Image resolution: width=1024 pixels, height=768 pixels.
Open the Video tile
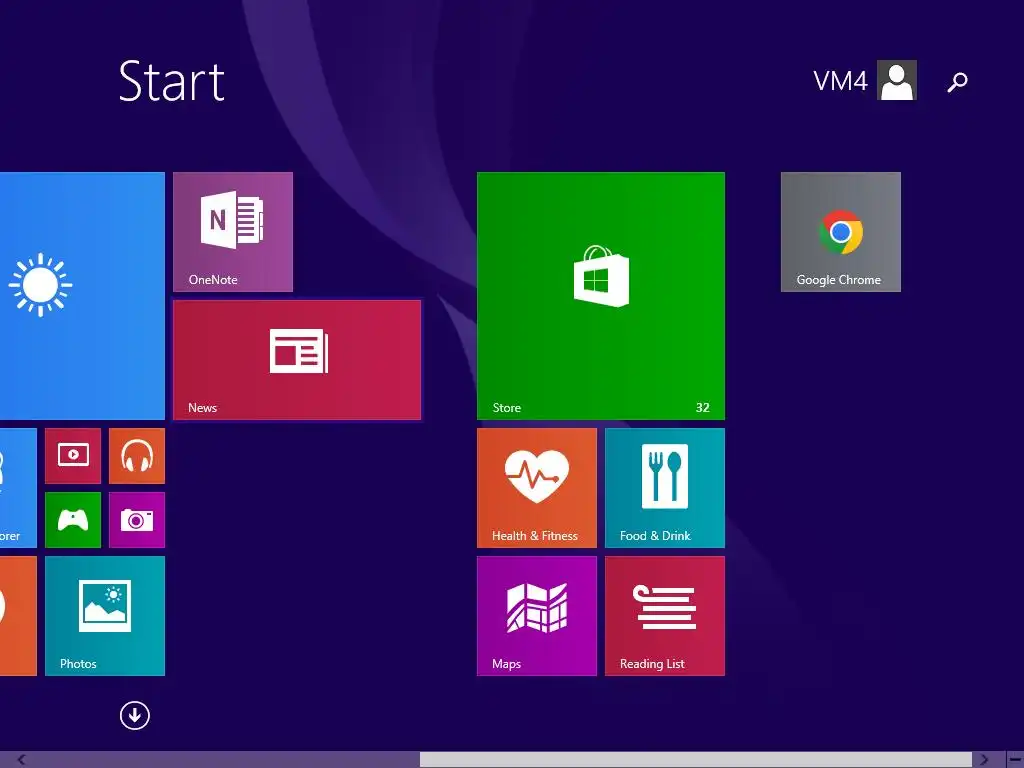point(73,456)
